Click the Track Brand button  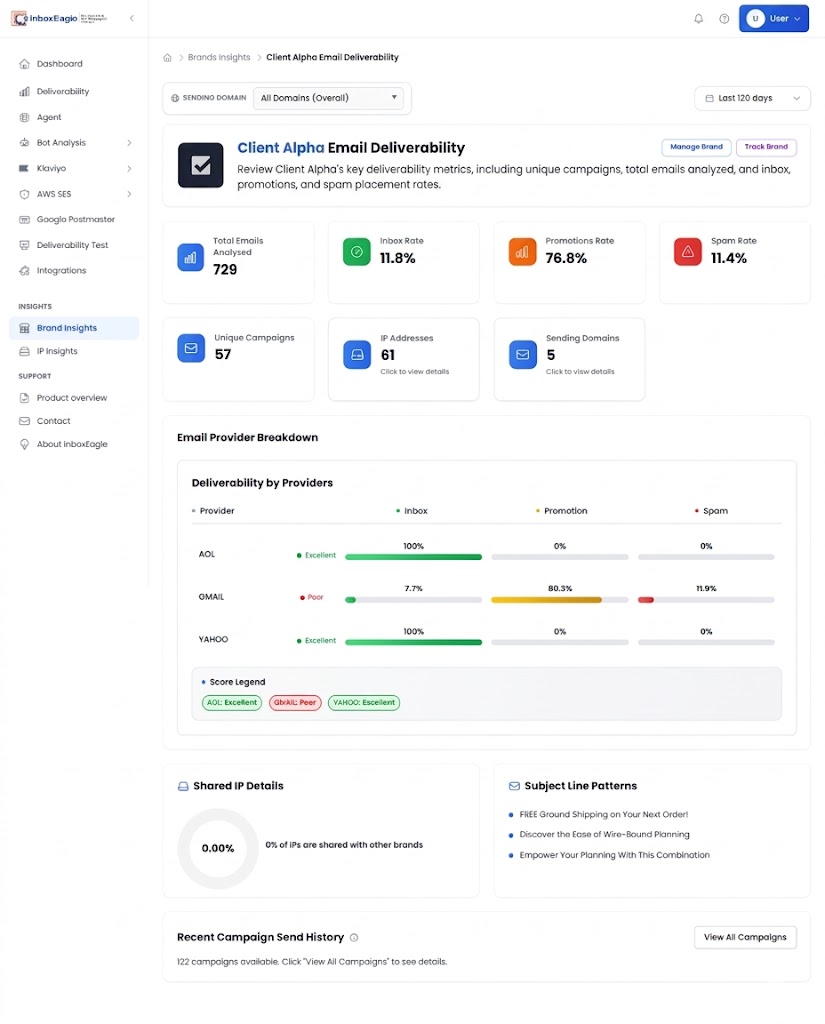(766, 147)
